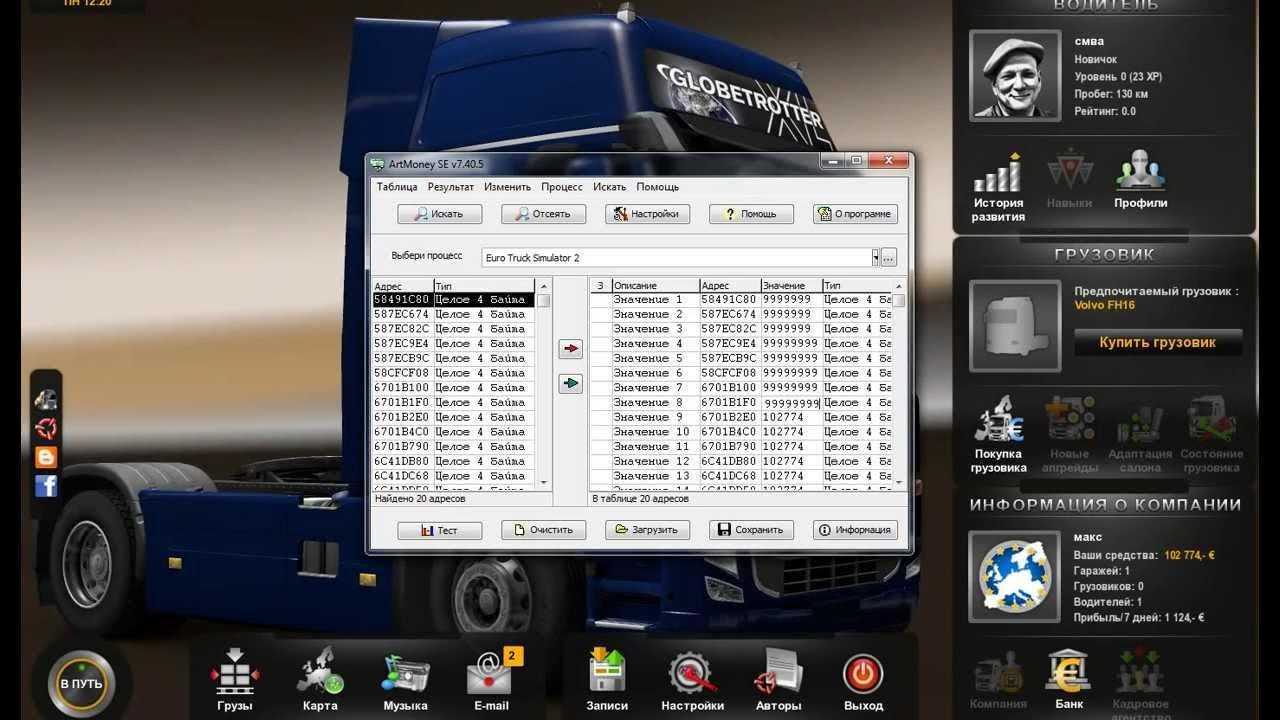Screen dimensions: 1280x720
Task: Select the row Значение 13 in table
Action: [741, 476]
